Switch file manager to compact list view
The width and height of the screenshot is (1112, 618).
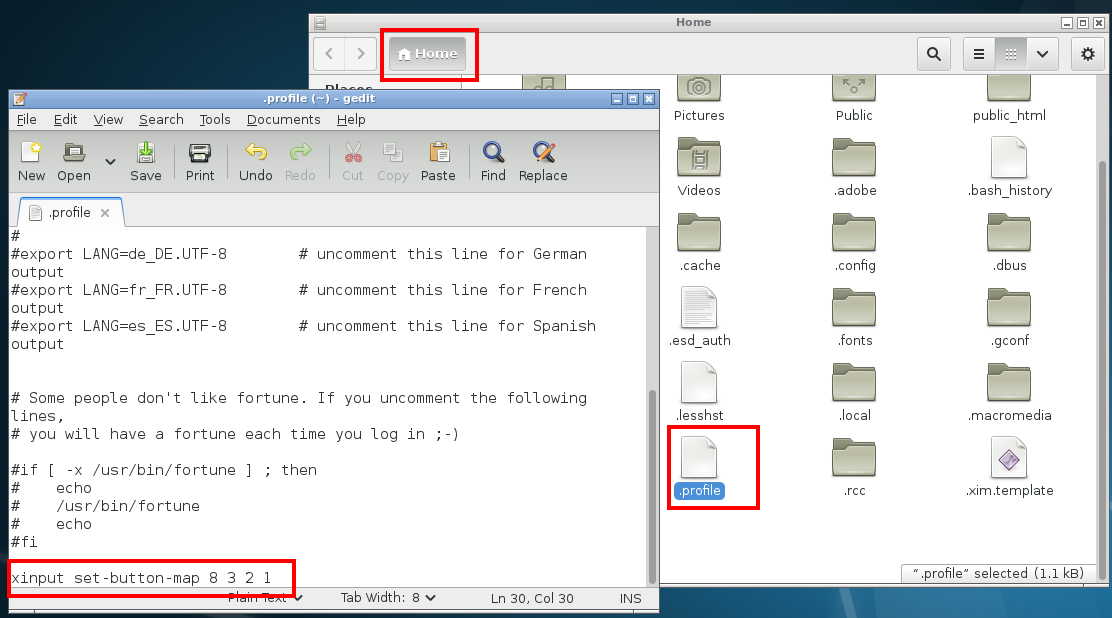(x=978, y=54)
